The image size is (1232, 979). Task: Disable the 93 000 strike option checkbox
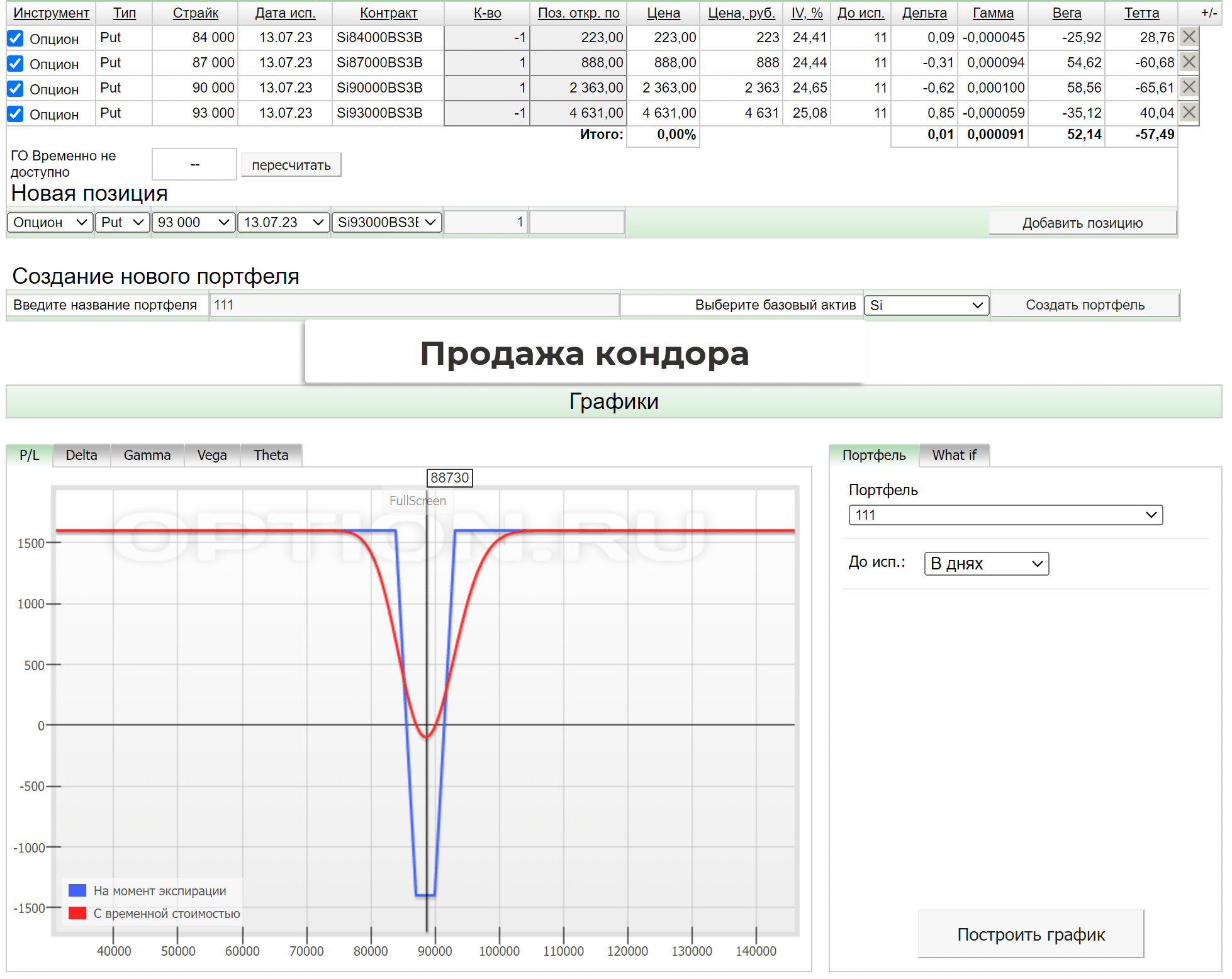click(x=16, y=115)
